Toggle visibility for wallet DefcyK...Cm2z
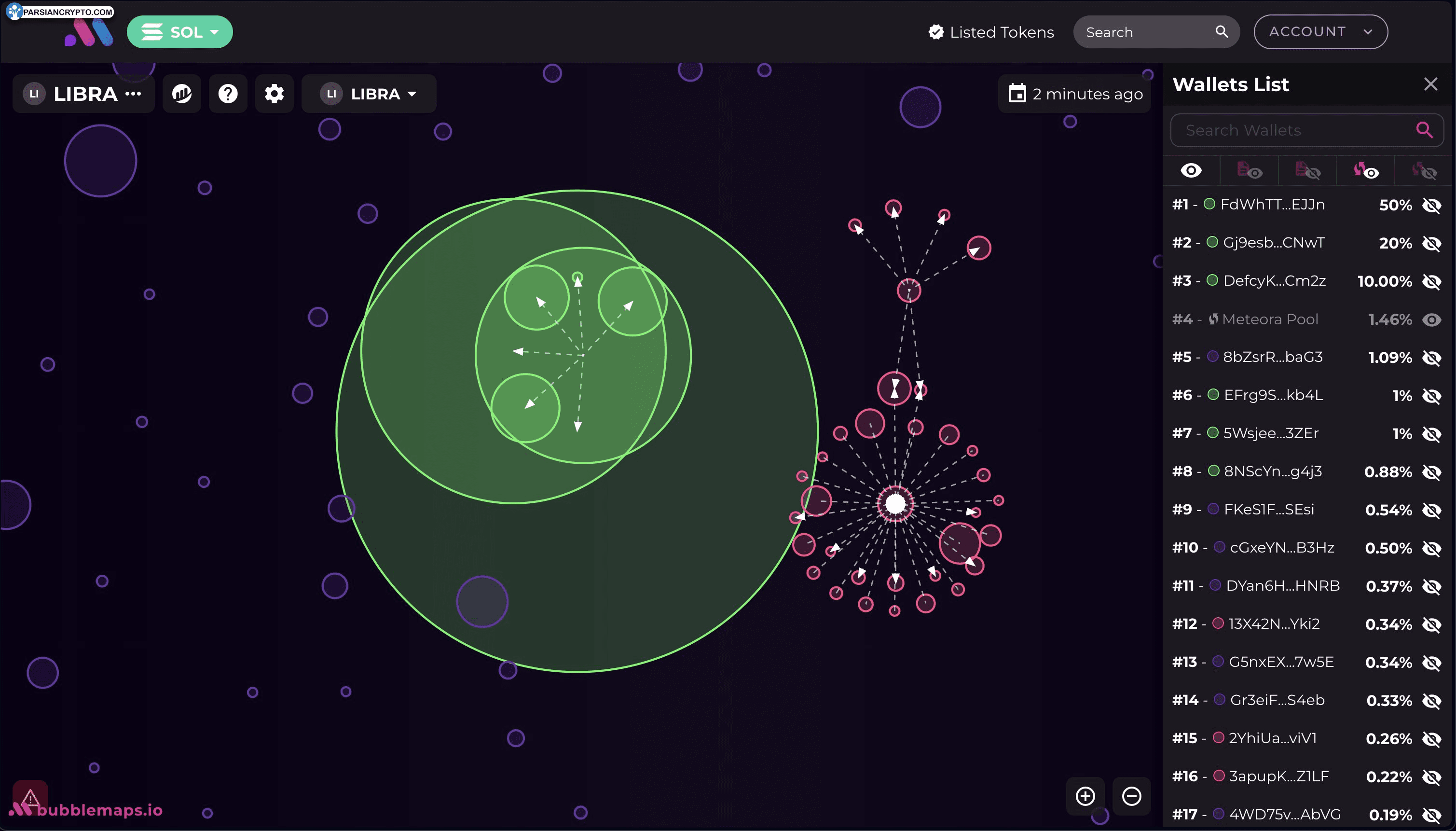 [x=1432, y=281]
